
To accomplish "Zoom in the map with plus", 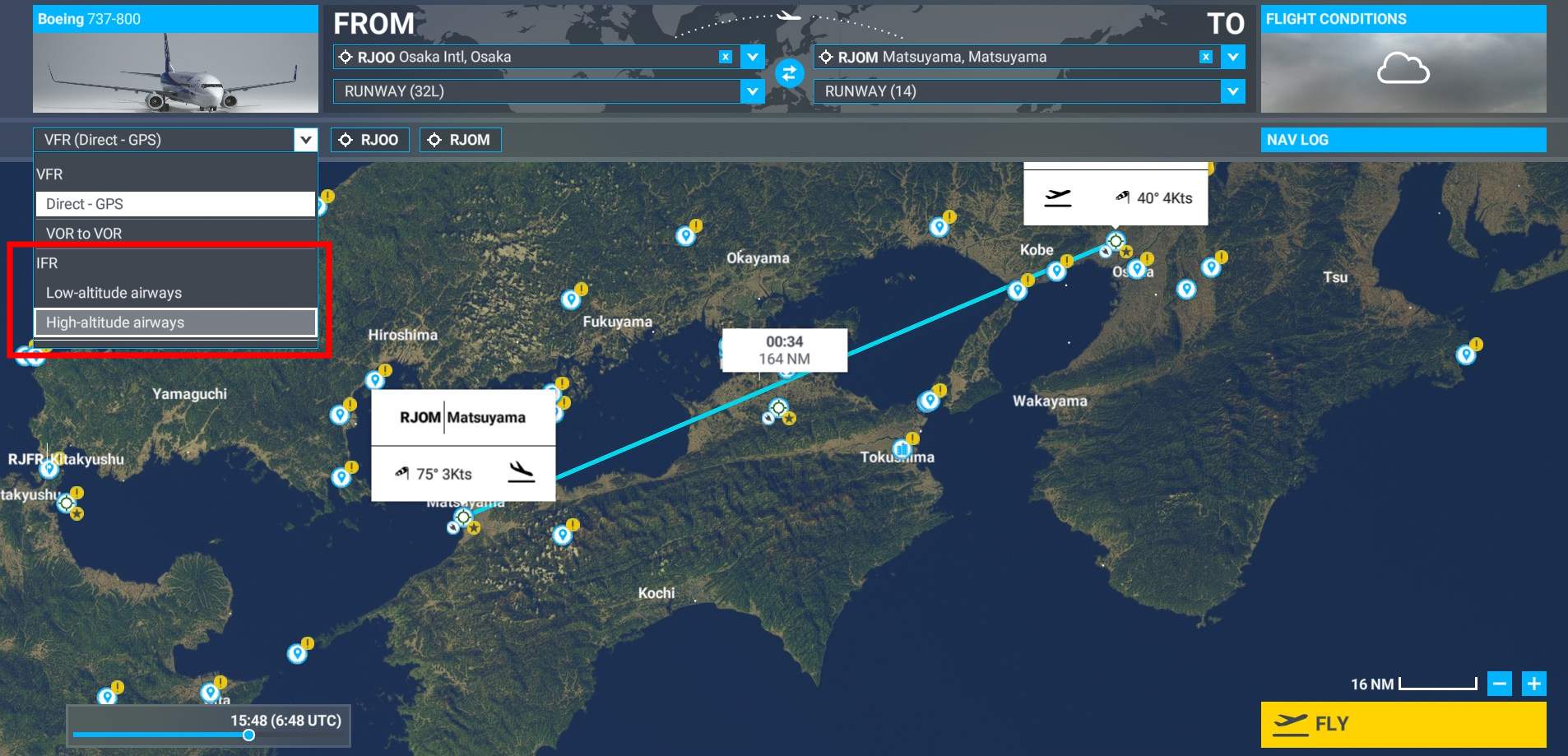I will click(x=1533, y=684).
